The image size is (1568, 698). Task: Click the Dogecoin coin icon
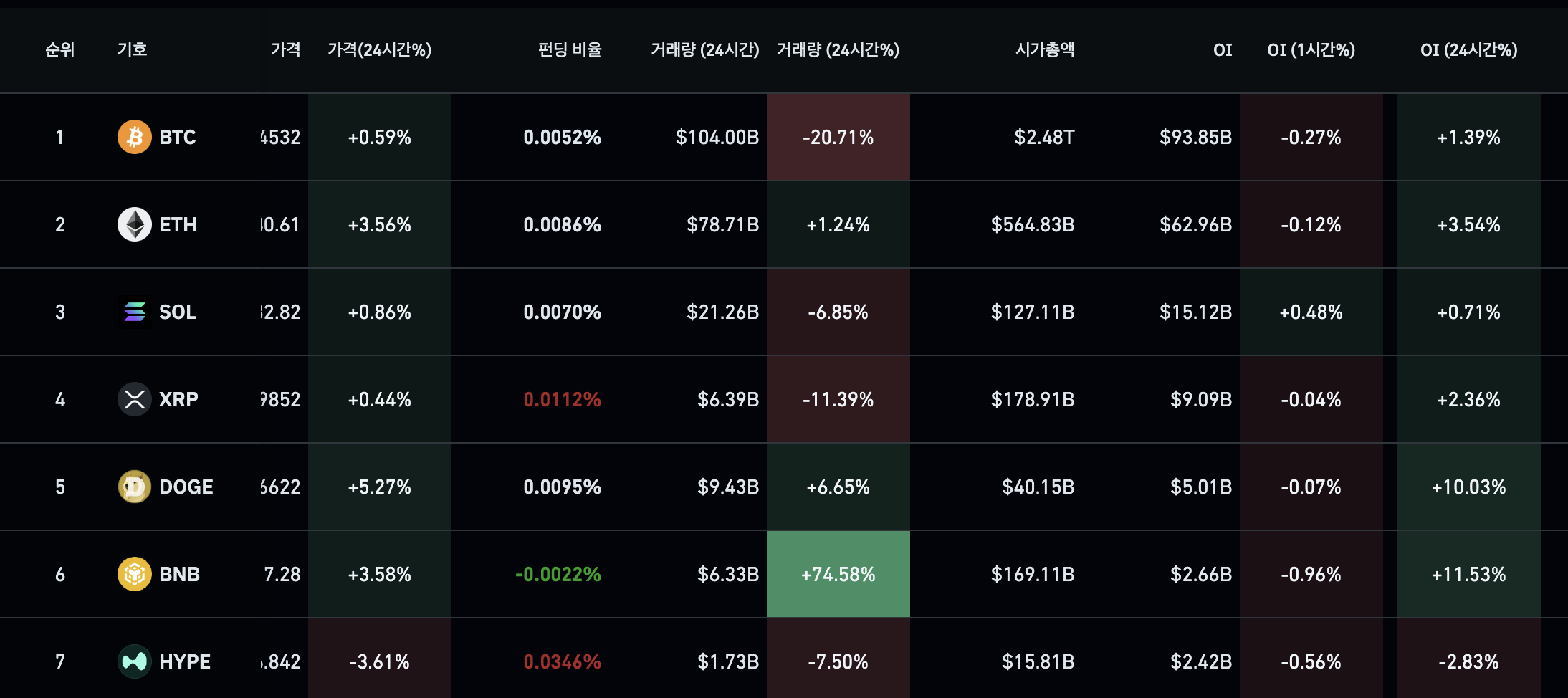click(134, 487)
